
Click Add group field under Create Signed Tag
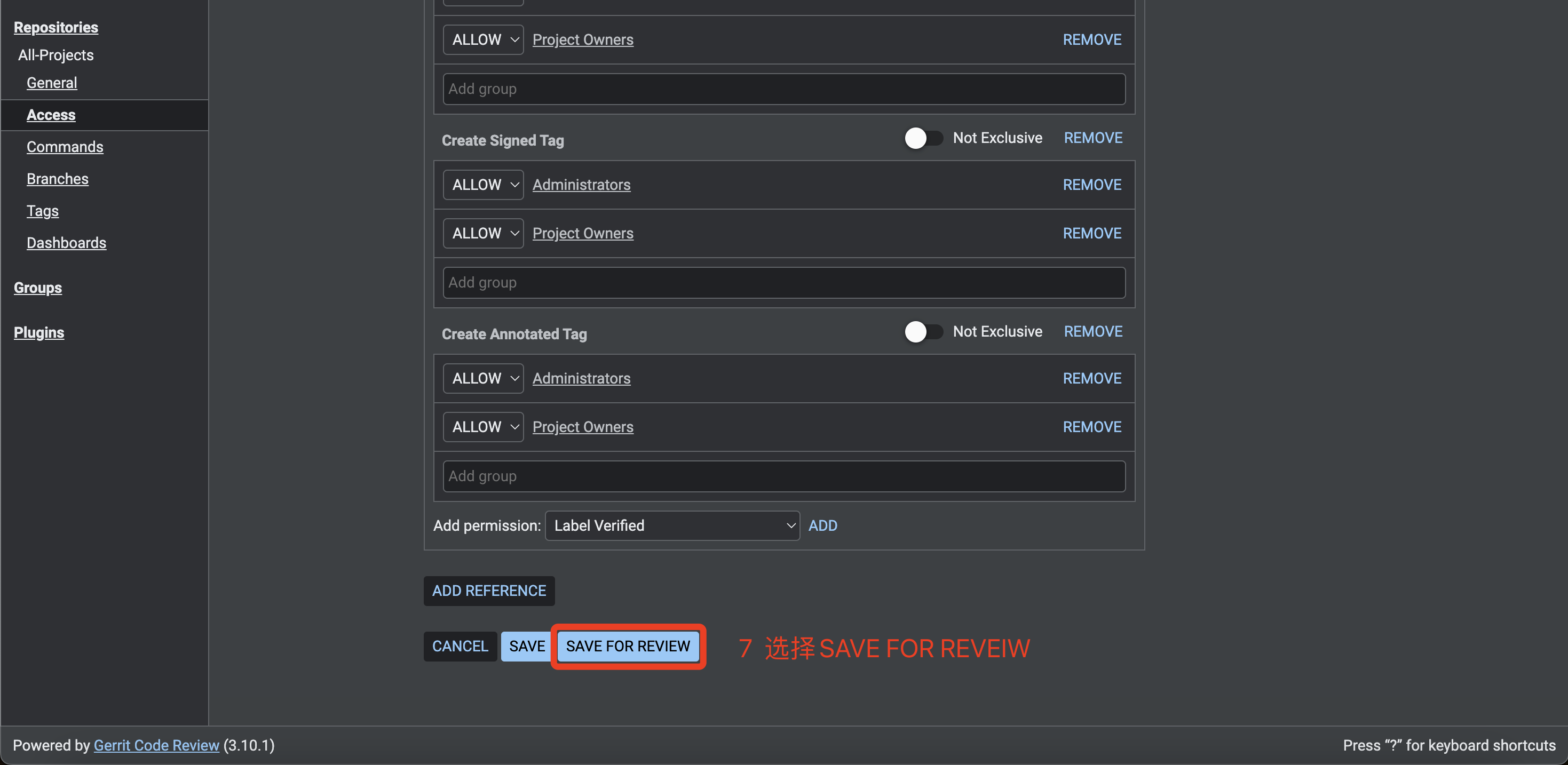pos(783,282)
